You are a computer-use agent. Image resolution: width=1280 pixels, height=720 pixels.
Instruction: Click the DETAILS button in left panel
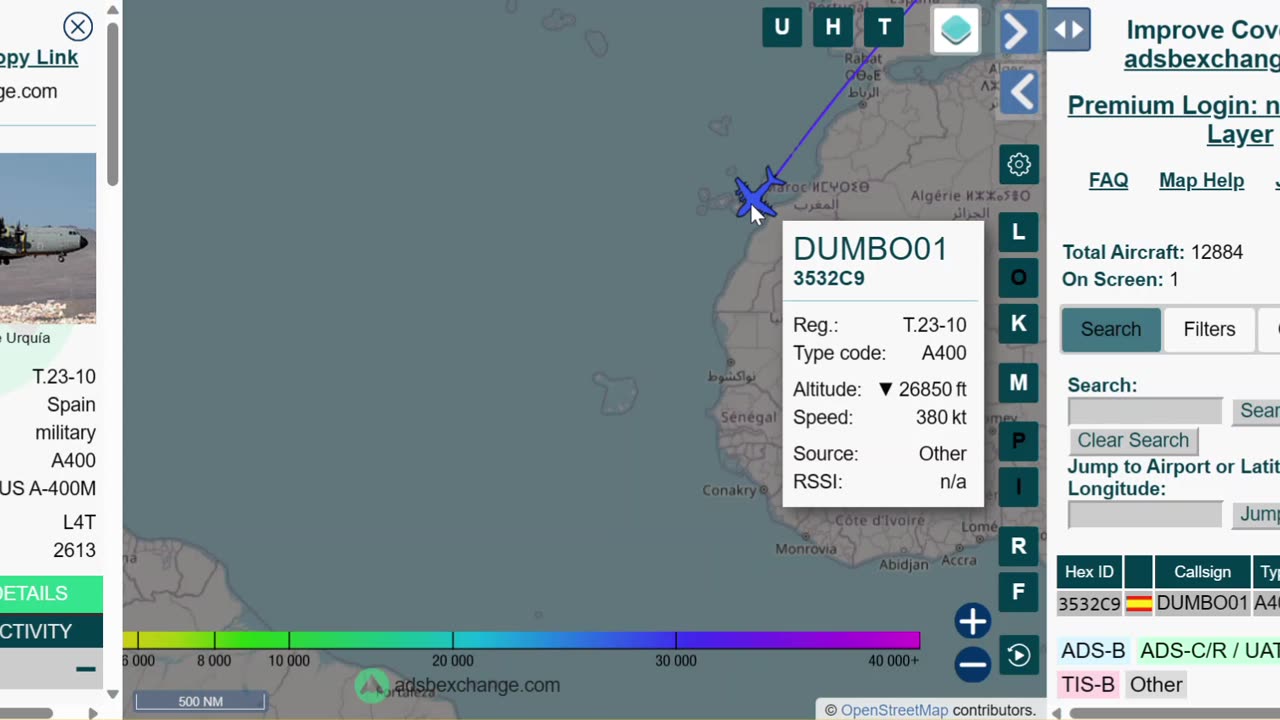click(51, 593)
